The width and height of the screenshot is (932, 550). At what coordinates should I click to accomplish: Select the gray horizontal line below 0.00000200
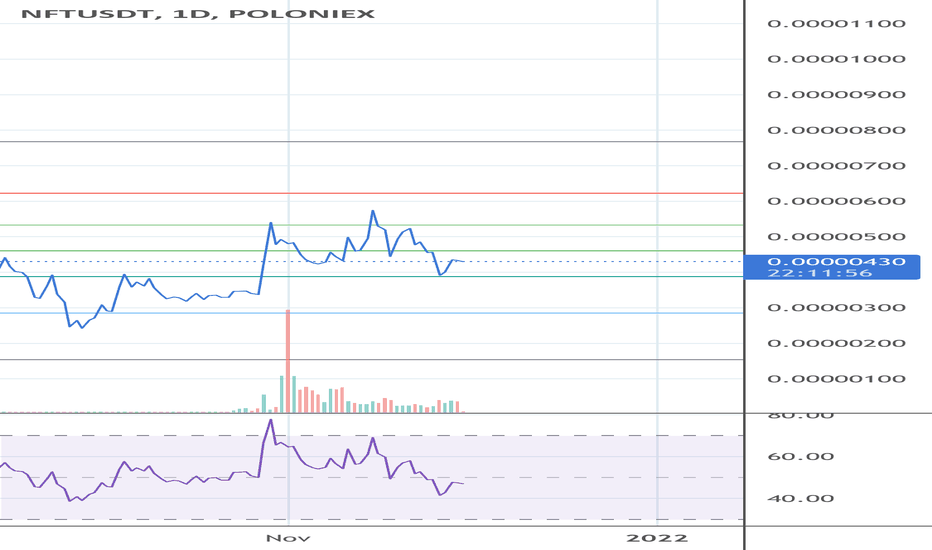coord(371,360)
